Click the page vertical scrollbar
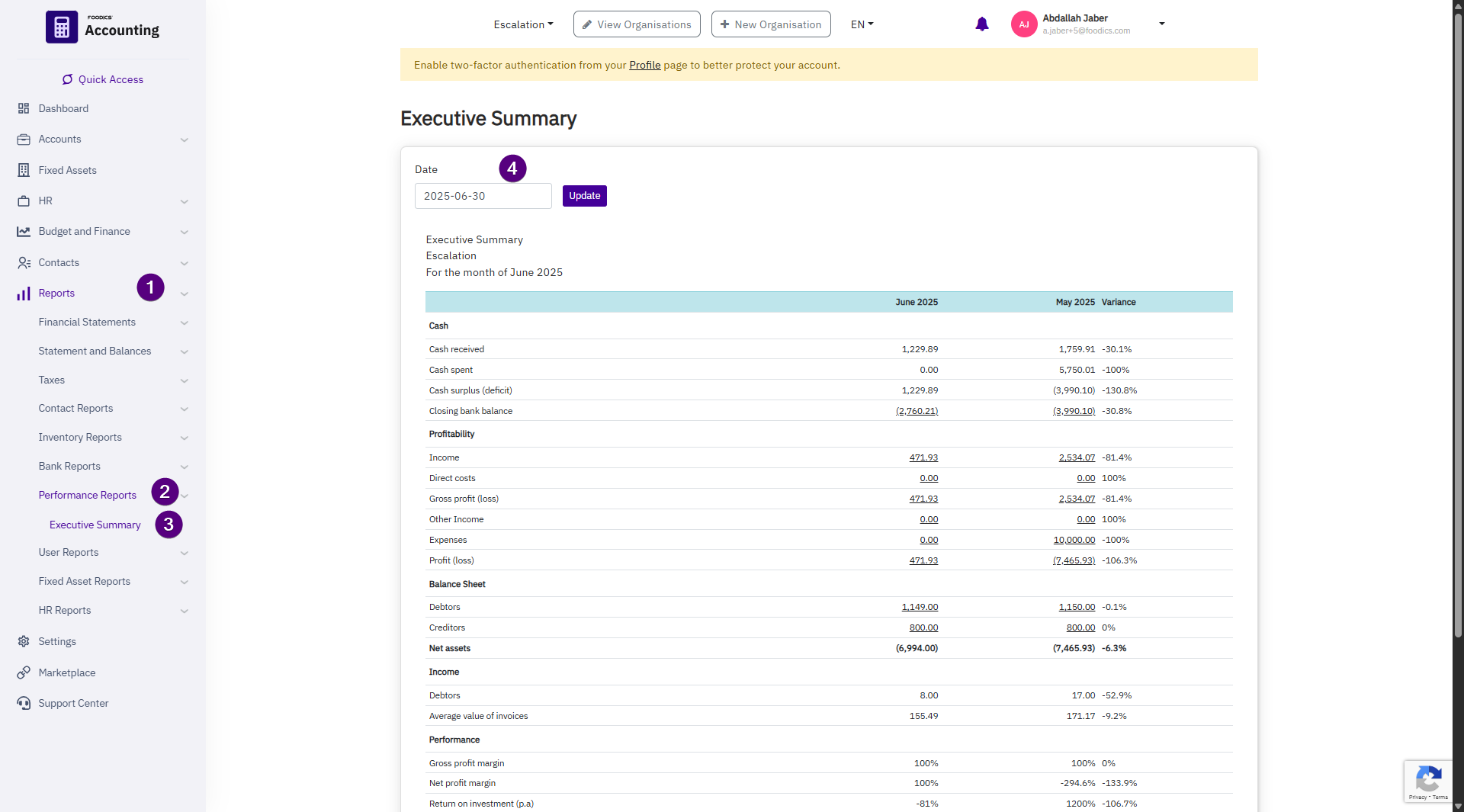Image resolution: width=1464 pixels, height=812 pixels. point(1457,381)
